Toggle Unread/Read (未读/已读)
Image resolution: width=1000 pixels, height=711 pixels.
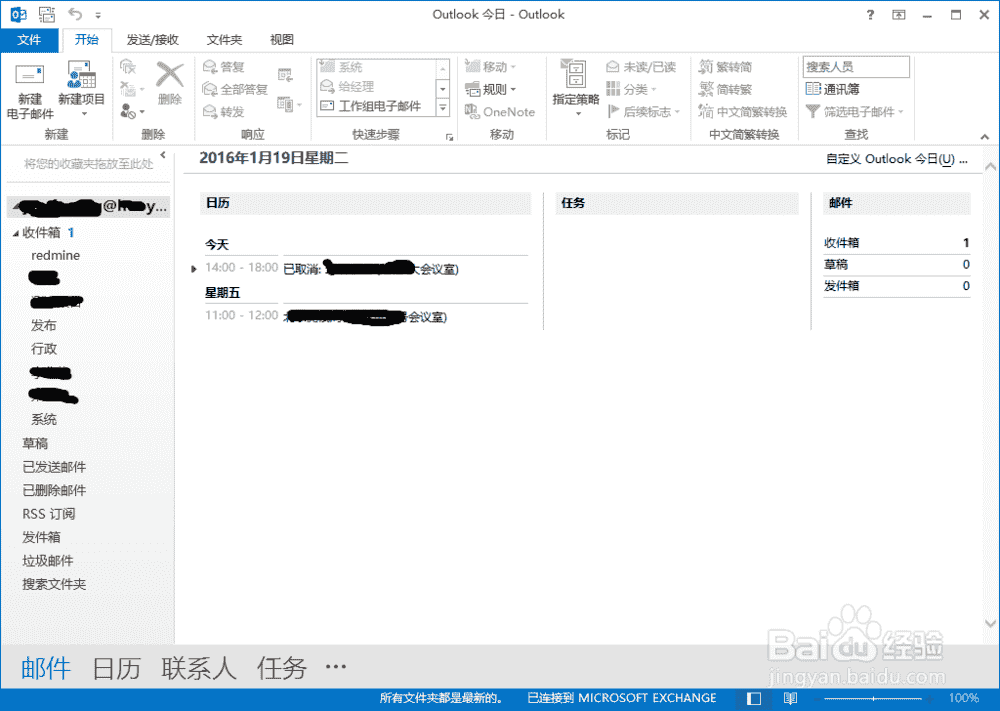[641, 67]
